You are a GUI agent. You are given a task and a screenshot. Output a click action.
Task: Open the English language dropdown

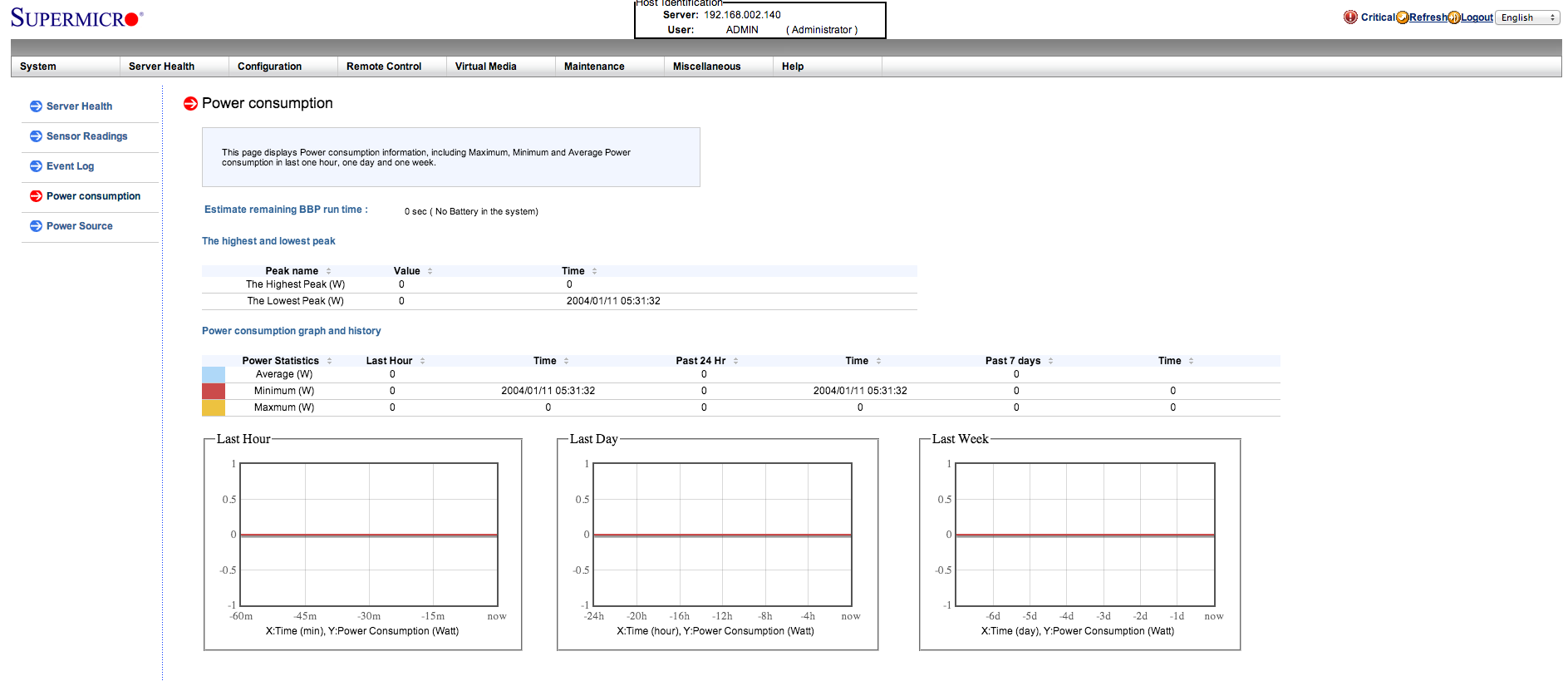pos(1527,17)
